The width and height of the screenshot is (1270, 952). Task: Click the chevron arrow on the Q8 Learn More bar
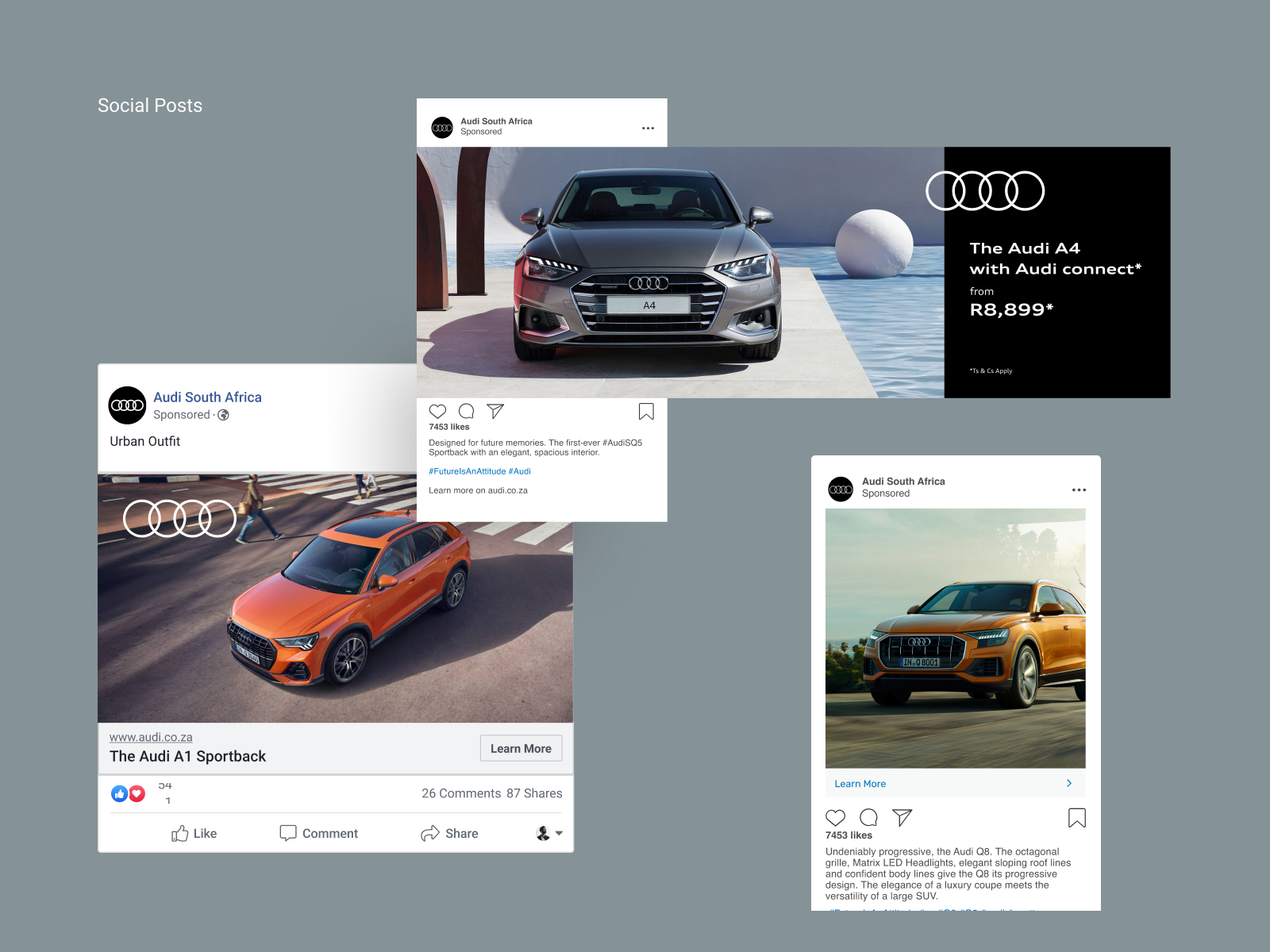coord(1069,783)
